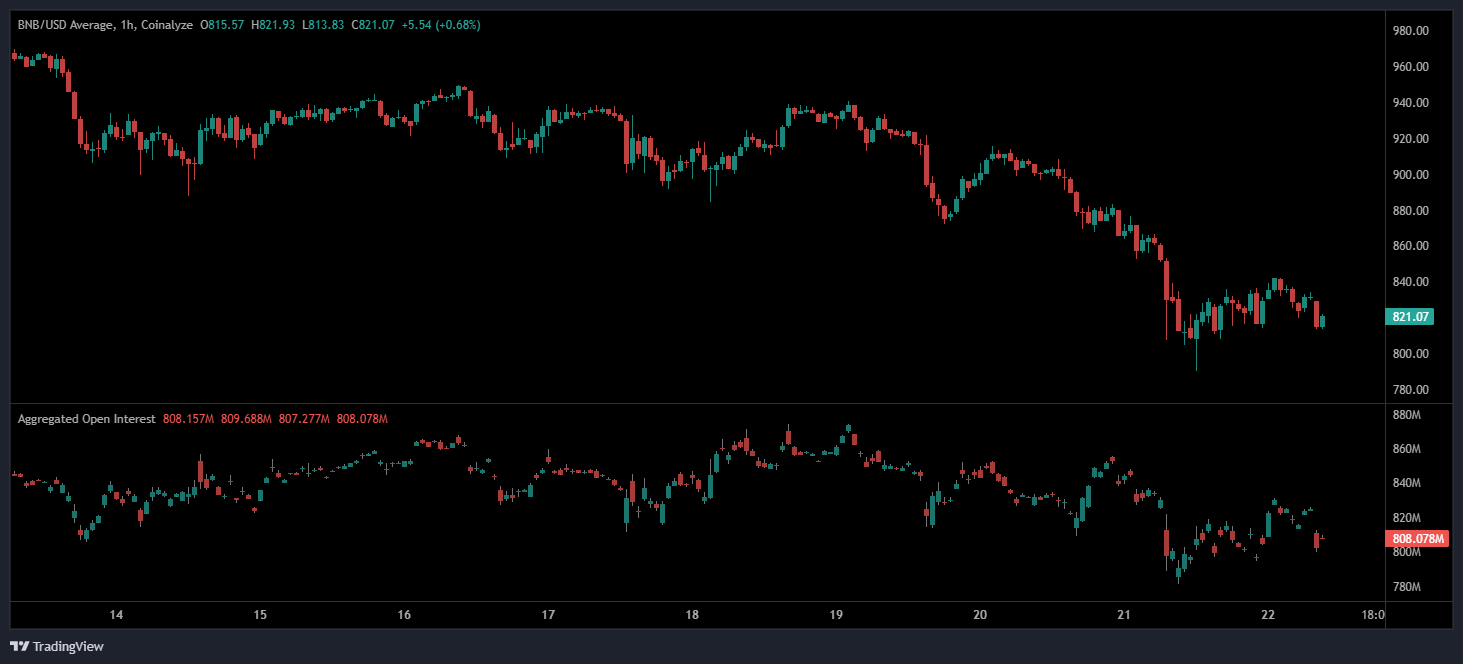Click the 860M level on open interest scale
Screen dimensions: 1463x664
point(1408,449)
